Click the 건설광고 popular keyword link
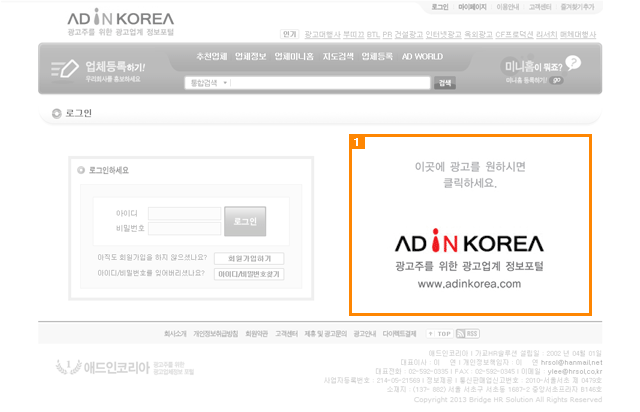Viewport: 640px width, 412px height. (x=409, y=34)
